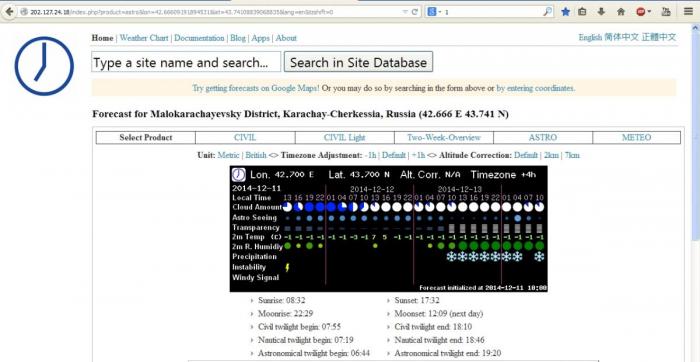The width and height of the screenshot is (700, 362).
Task: Open the Blog navigation link
Action: (x=238, y=38)
